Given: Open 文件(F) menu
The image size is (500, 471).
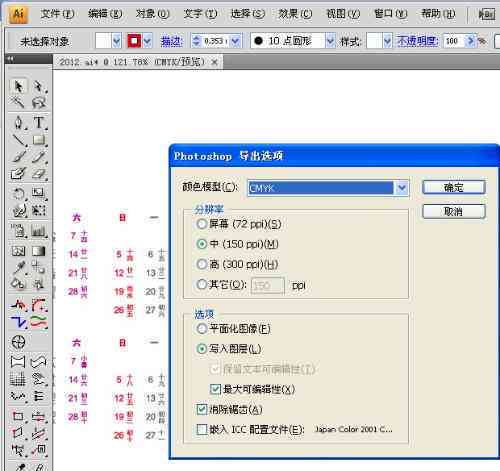Looking at the screenshot, I should pos(57,14).
